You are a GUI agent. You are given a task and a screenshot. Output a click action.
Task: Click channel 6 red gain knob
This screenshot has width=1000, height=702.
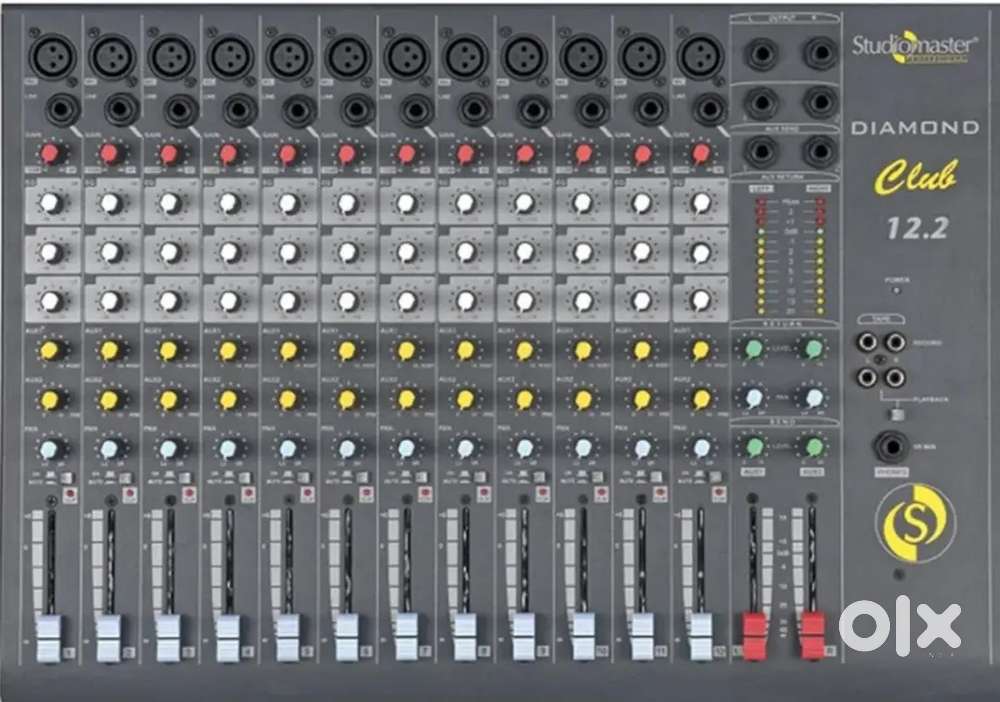(x=346, y=154)
